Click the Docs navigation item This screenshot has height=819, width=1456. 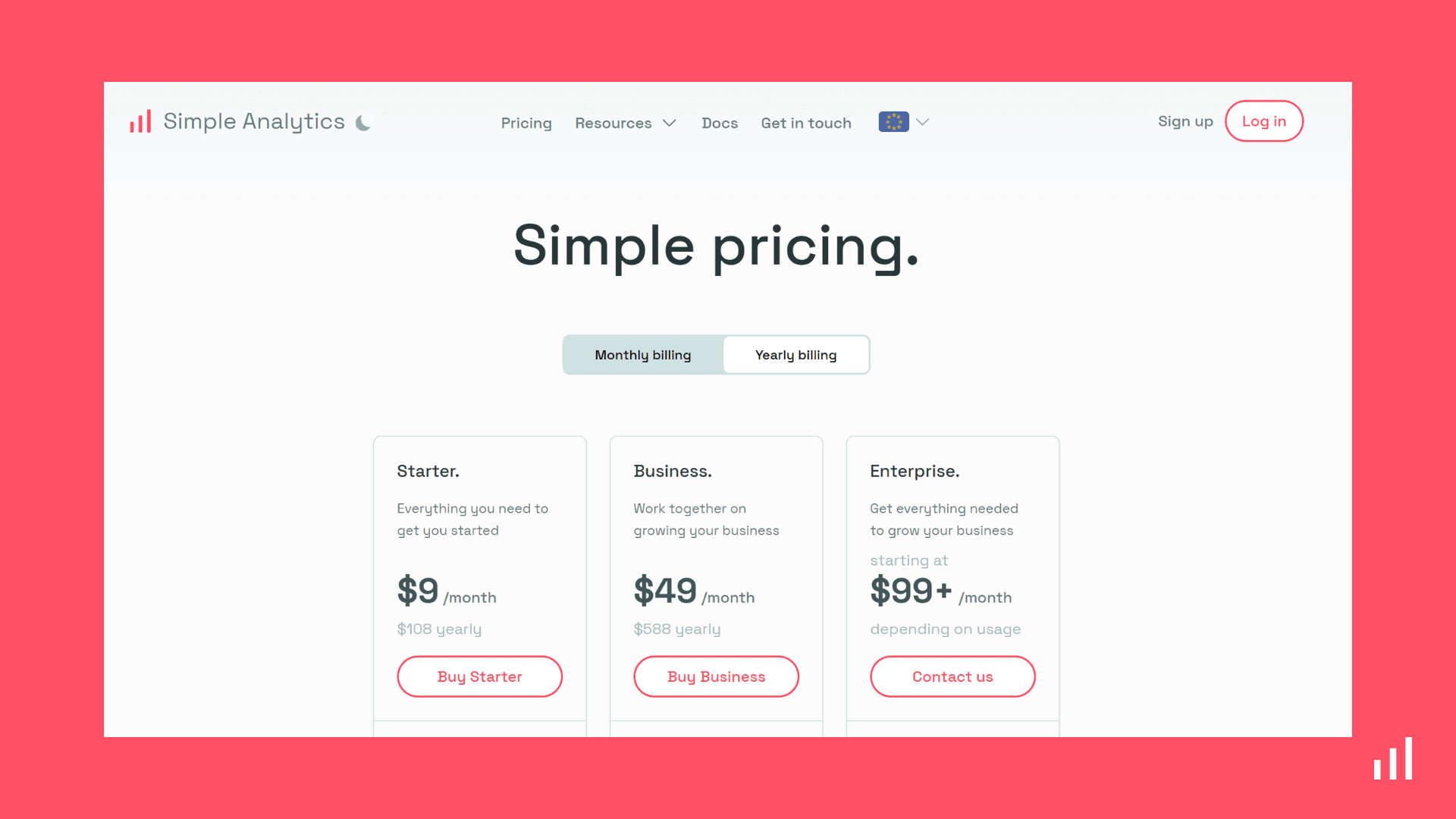720,122
